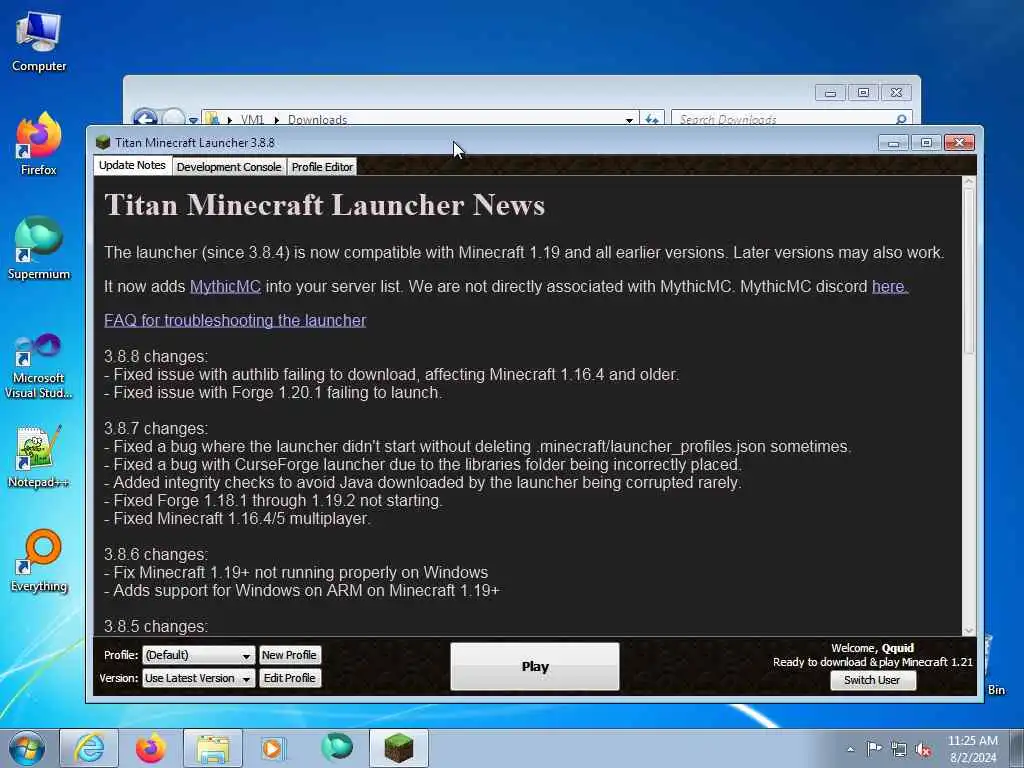Image resolution: width=1024 pixels, height=768 pixels.
Task: Open the MythicMC link
Action: pyautogui.click(x=225, y=287)
